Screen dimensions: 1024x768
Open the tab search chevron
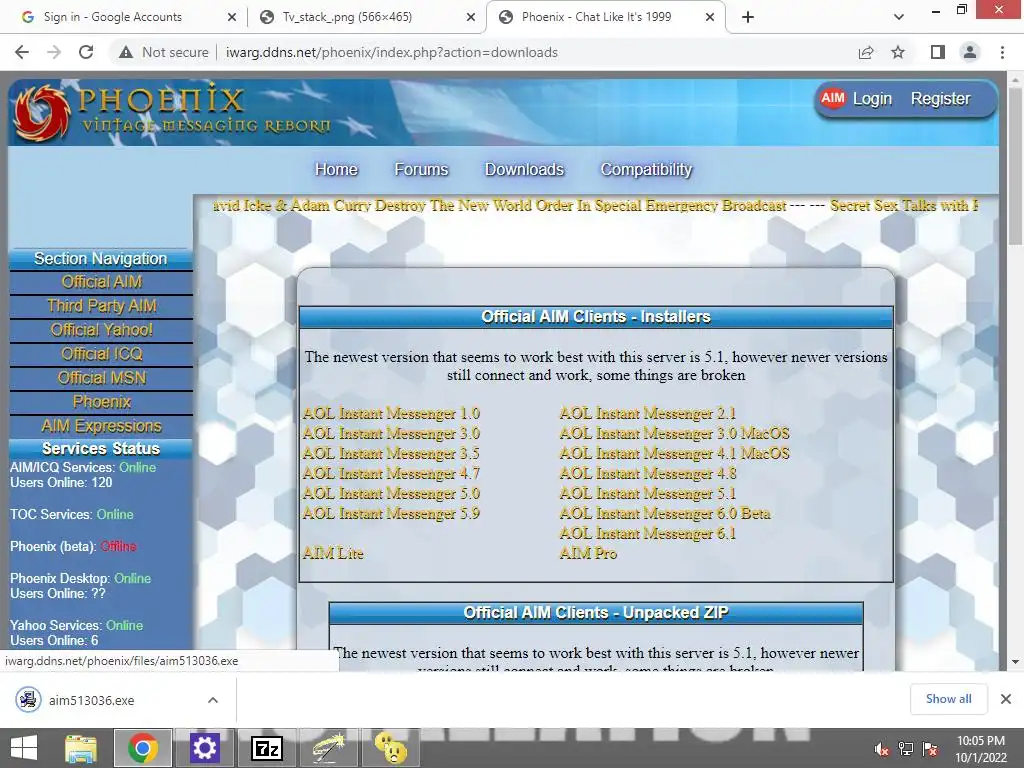pos(899,17)
